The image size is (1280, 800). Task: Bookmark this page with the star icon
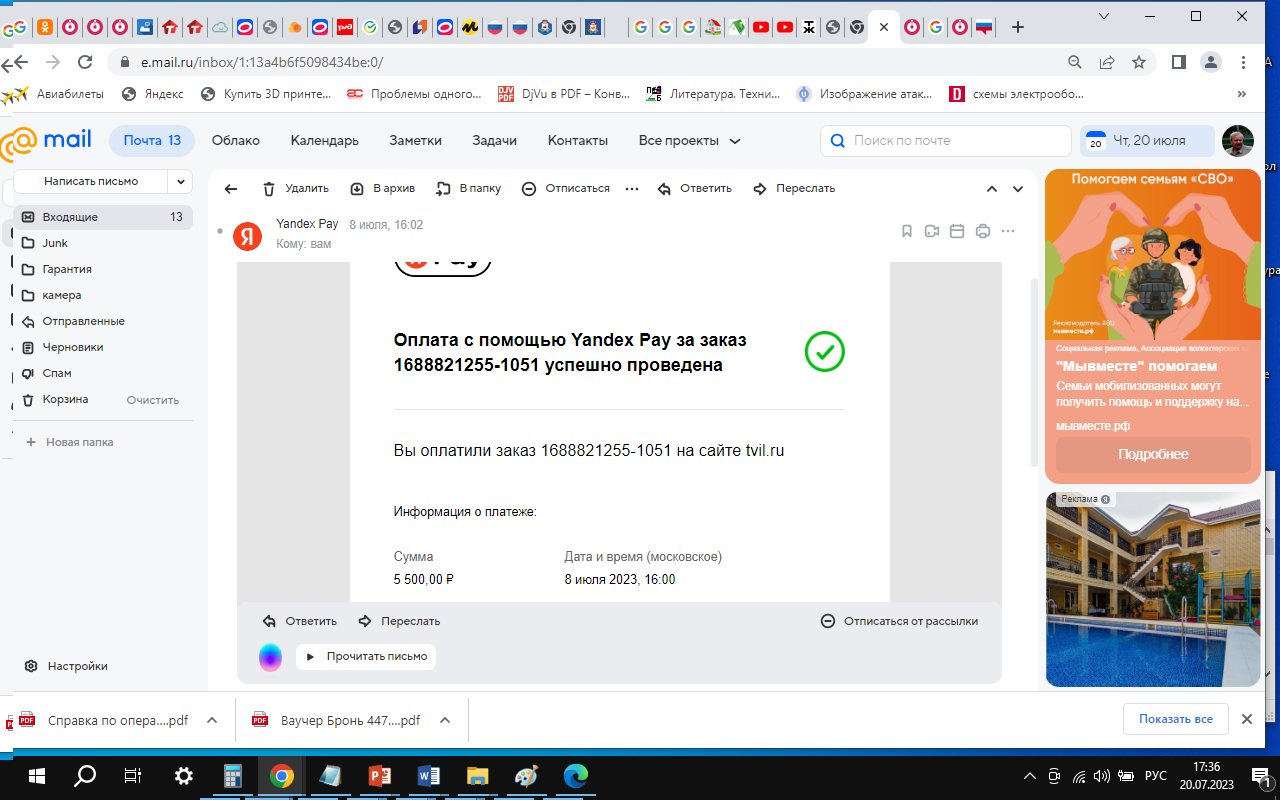pyautogui.click(x=1138, y=62)
